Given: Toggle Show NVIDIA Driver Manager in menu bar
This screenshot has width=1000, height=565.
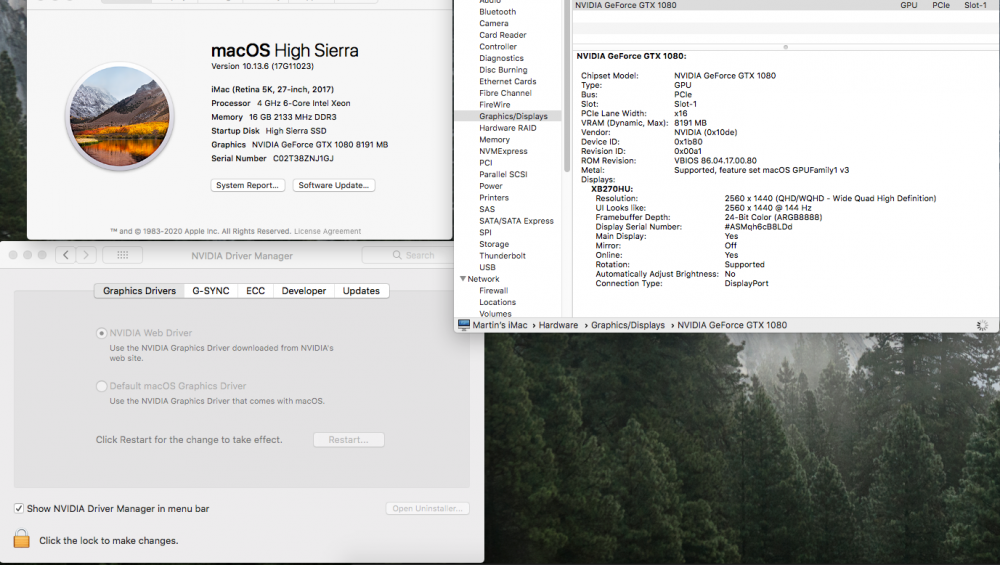Looking at the screenshot, I should point(19,509).
